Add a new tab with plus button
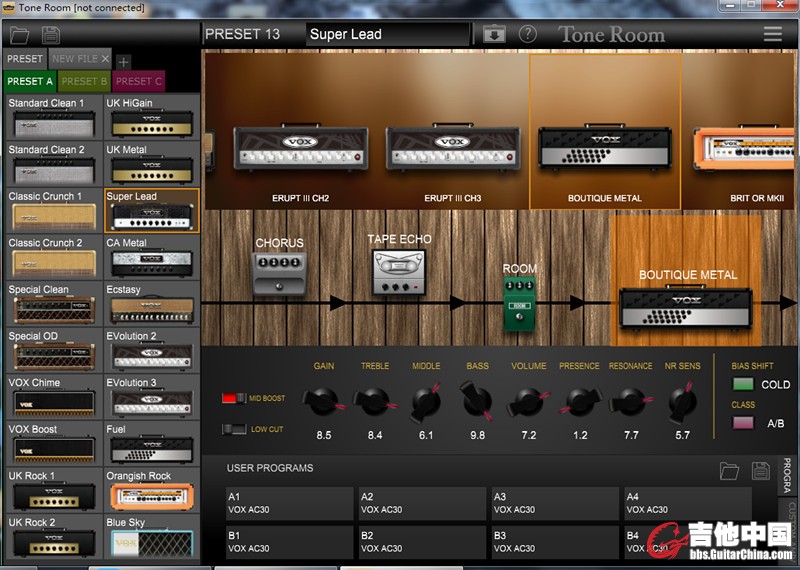The width and height of the screenshot is (800, 570). coord(123,61)
